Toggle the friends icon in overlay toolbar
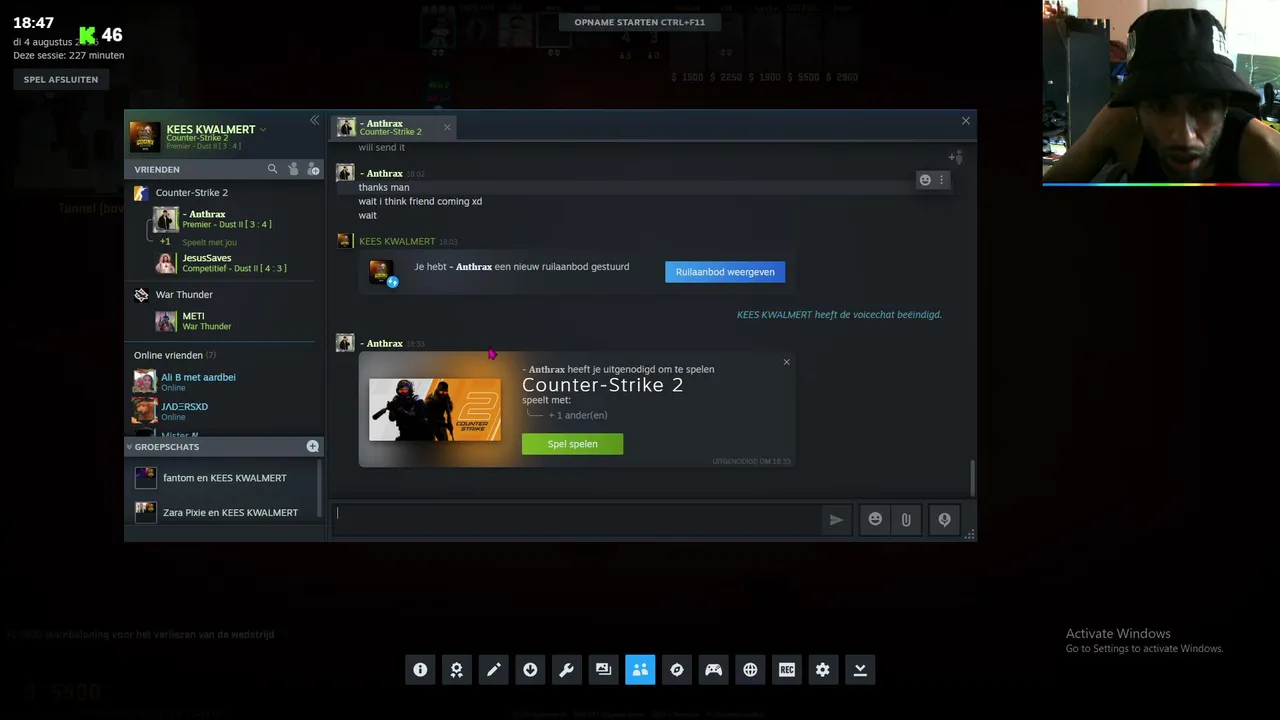 pyautogui.click(x=640, y=670)
